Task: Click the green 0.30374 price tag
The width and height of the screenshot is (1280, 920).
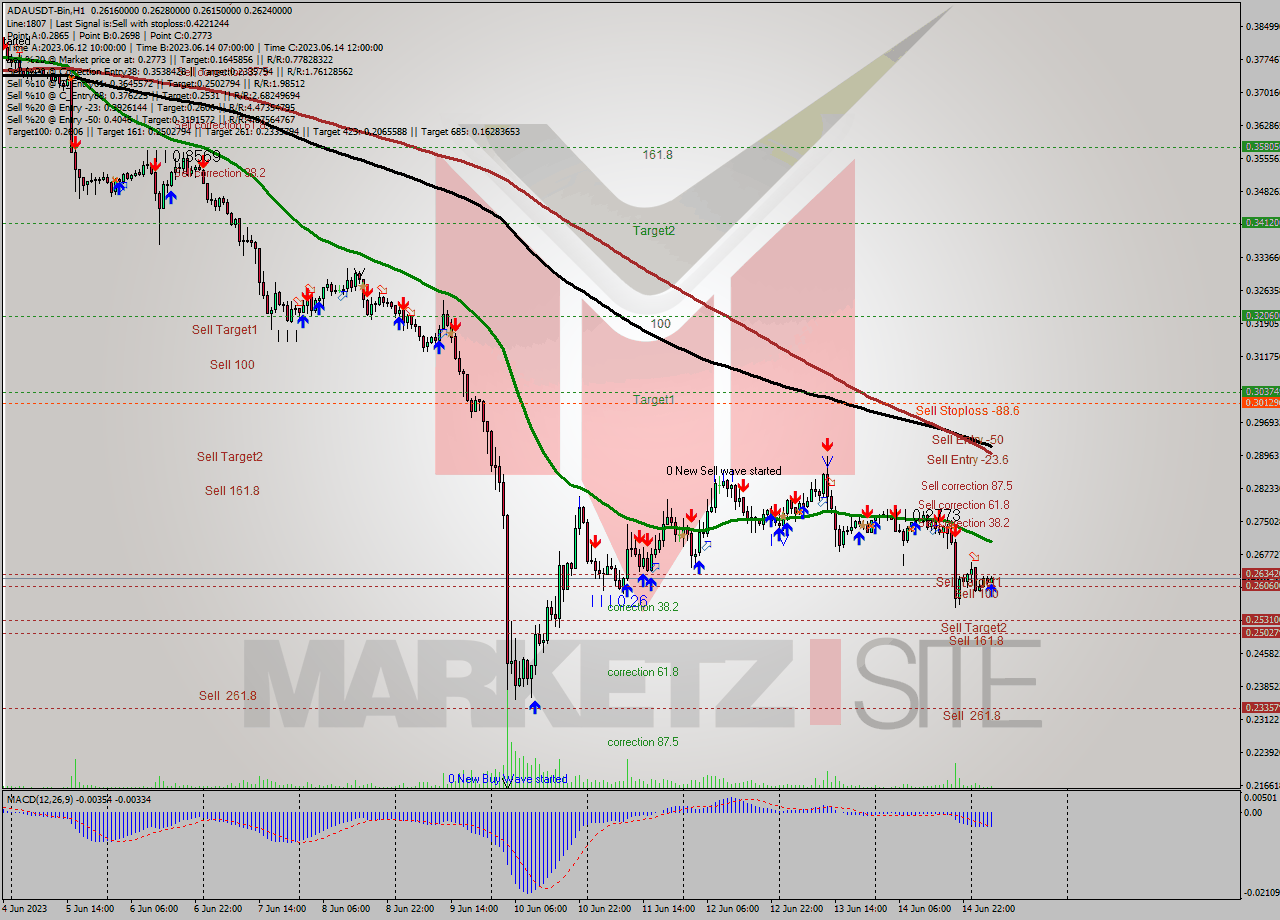Action: [x=1260, y=391]
